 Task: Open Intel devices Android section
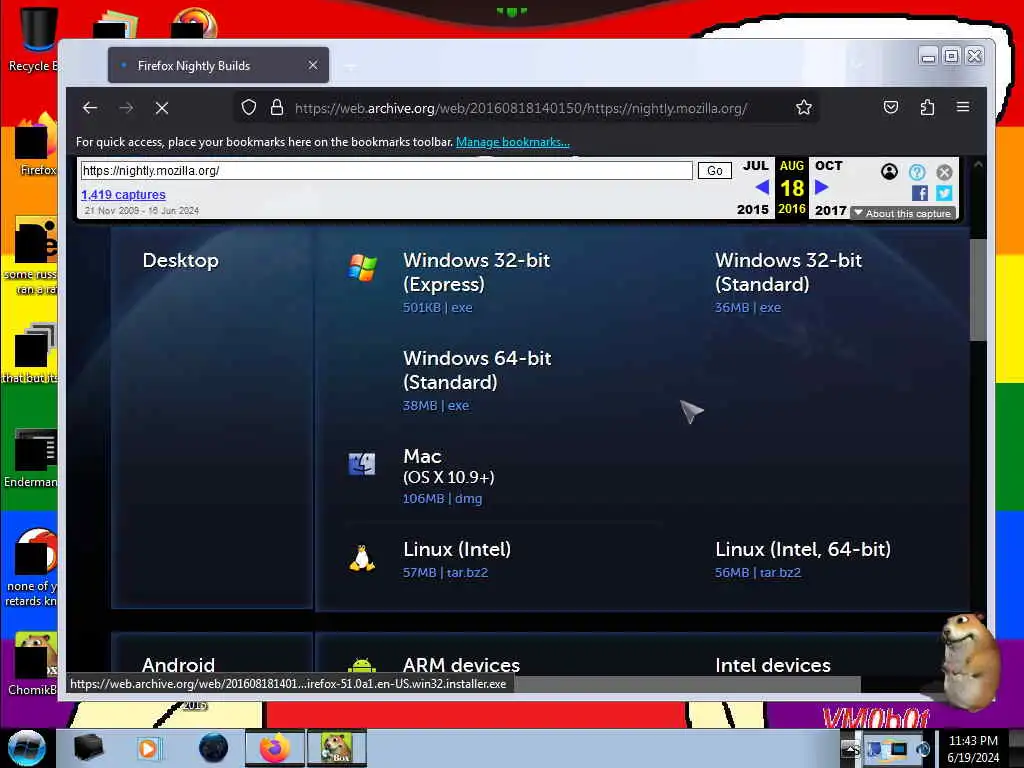[x=773, y=665]
